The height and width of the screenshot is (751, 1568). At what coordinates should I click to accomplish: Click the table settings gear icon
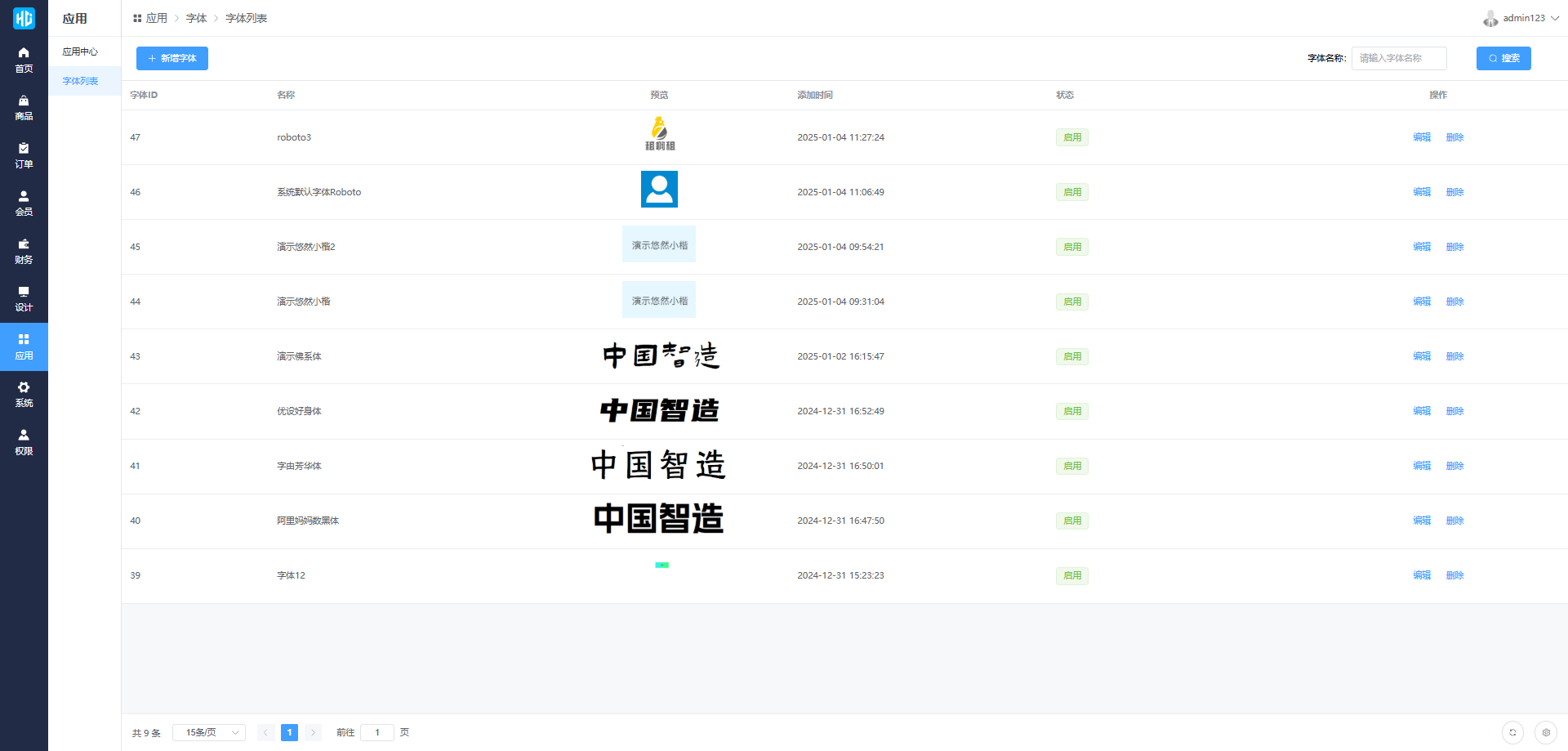1545,732
